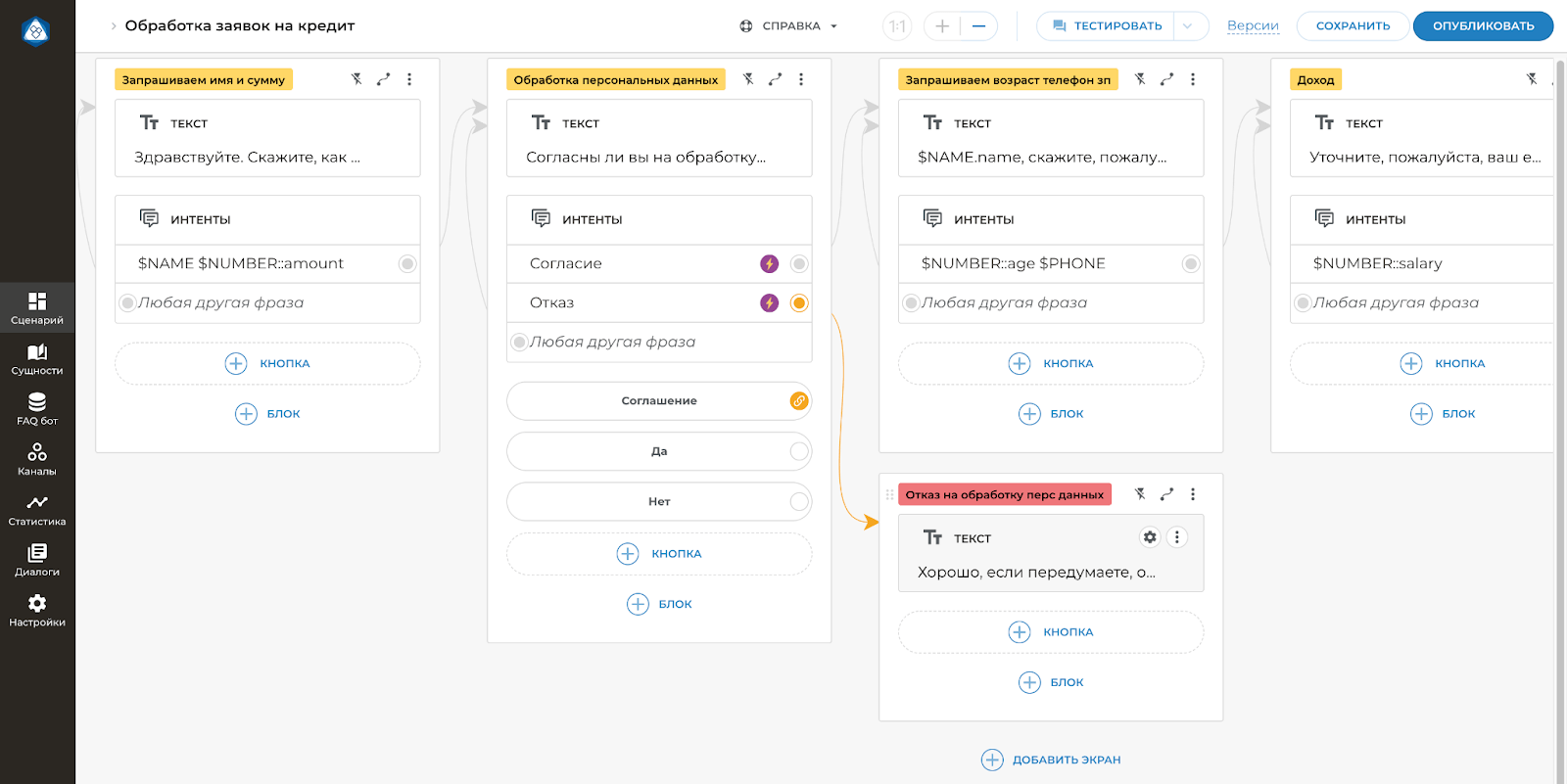Expand breadcrumb chevron before scenario title
1567x784 pixels.
click(x=114, y=26)
